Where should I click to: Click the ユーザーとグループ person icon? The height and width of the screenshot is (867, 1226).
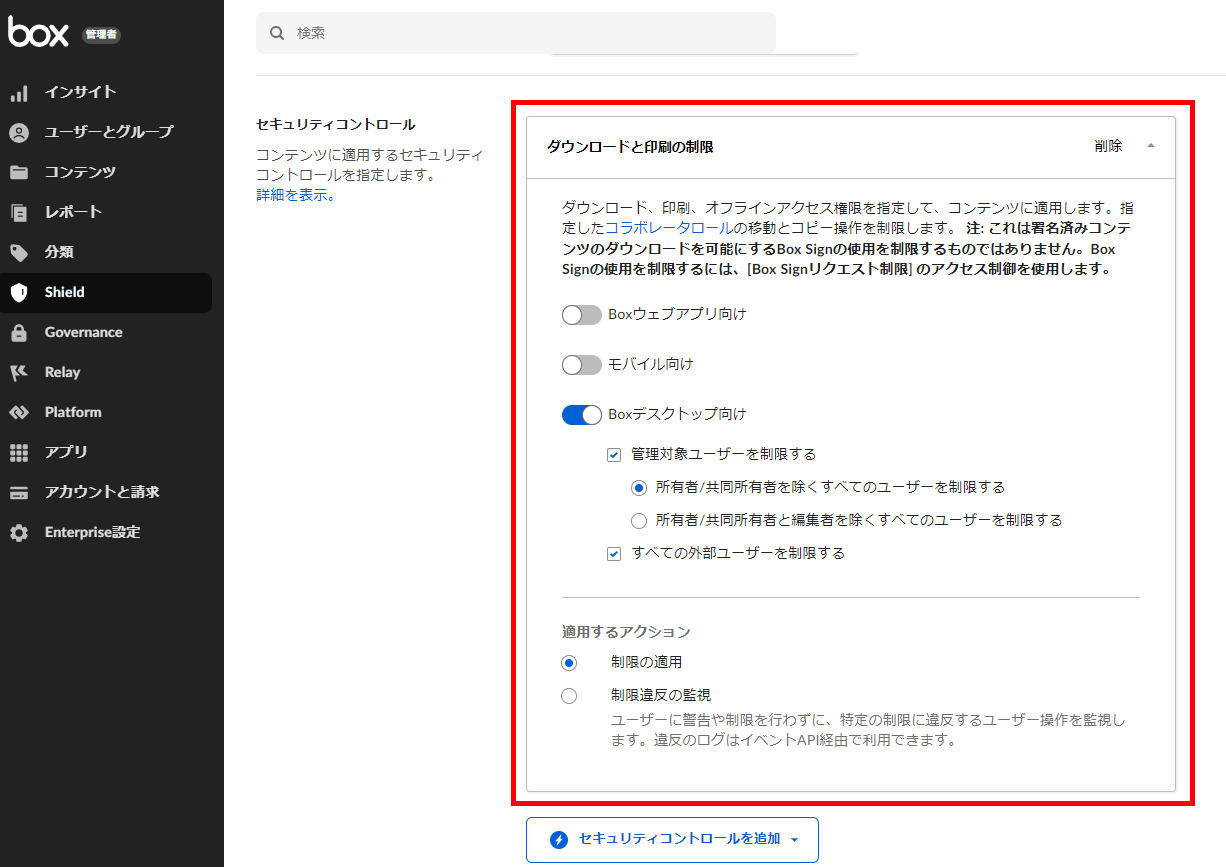(19, 133)
